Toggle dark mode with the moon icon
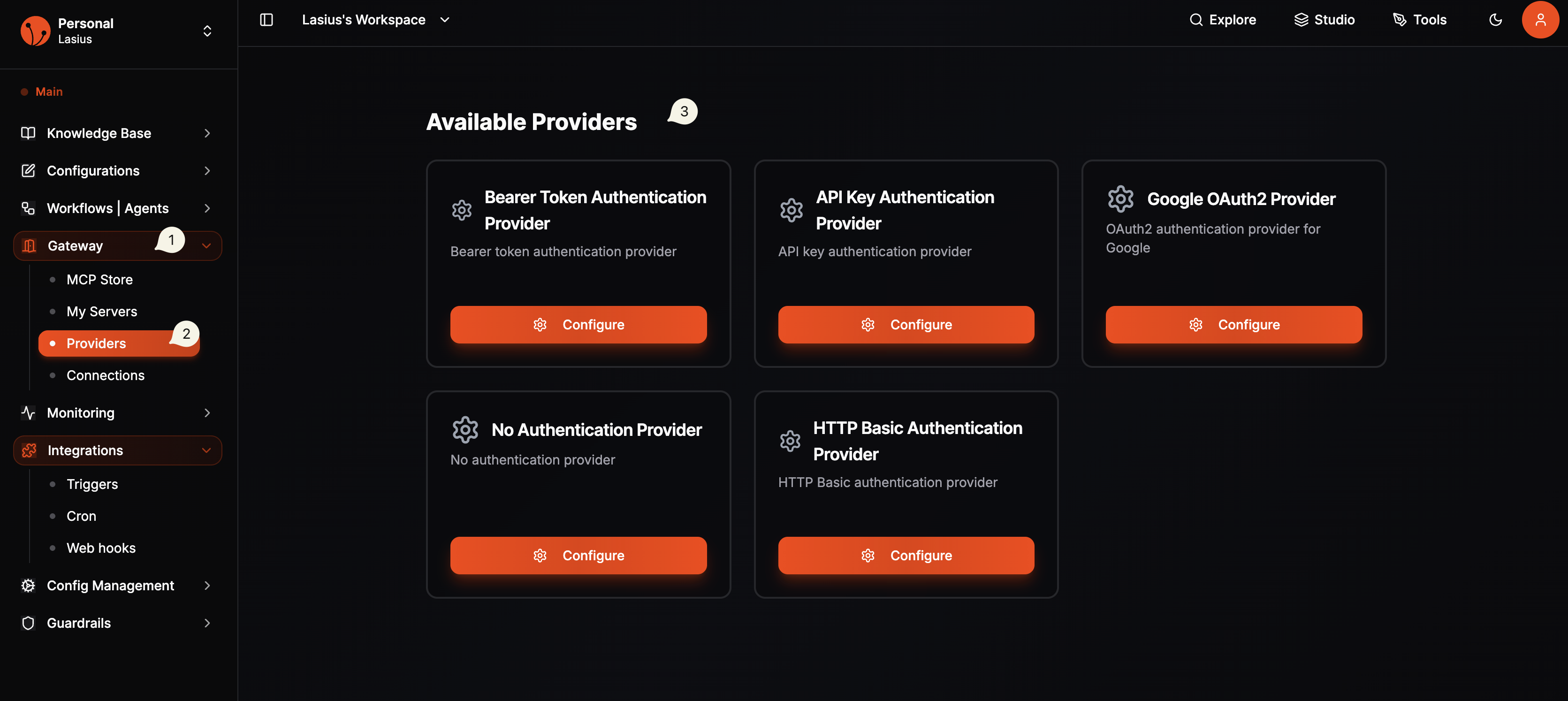 point(1496,20)
